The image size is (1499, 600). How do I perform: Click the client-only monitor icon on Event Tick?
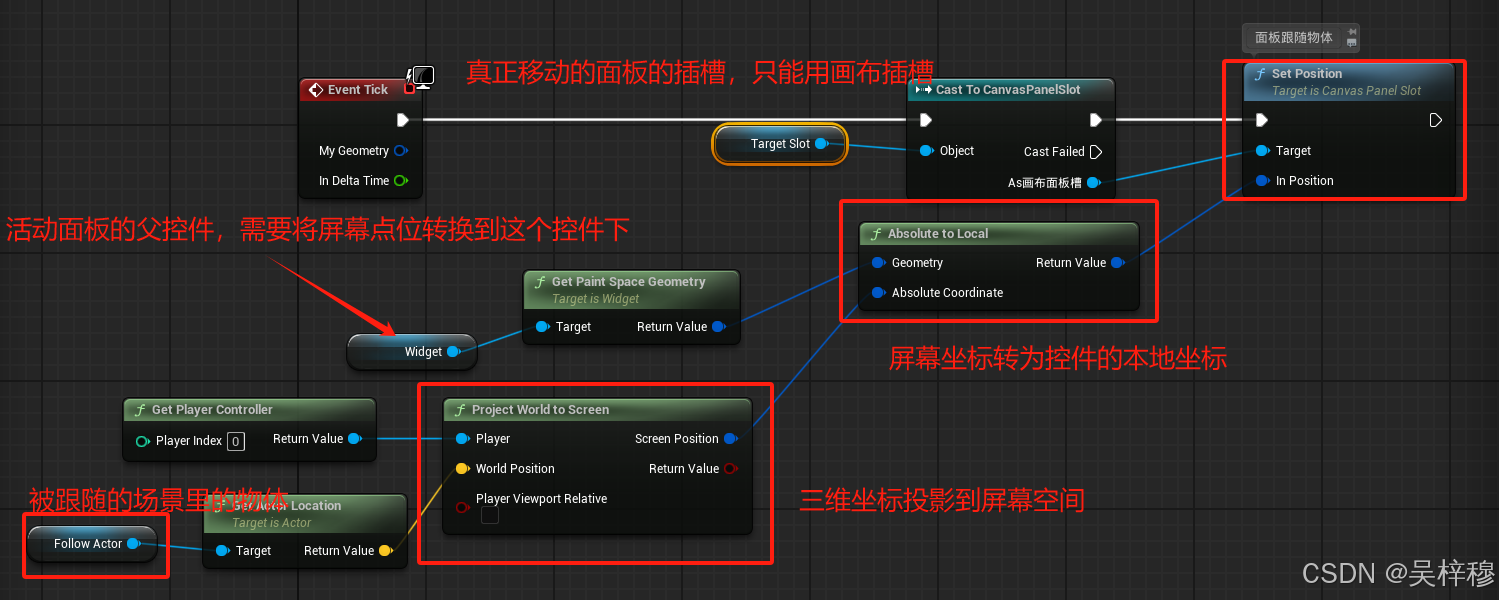pos(423,77)
